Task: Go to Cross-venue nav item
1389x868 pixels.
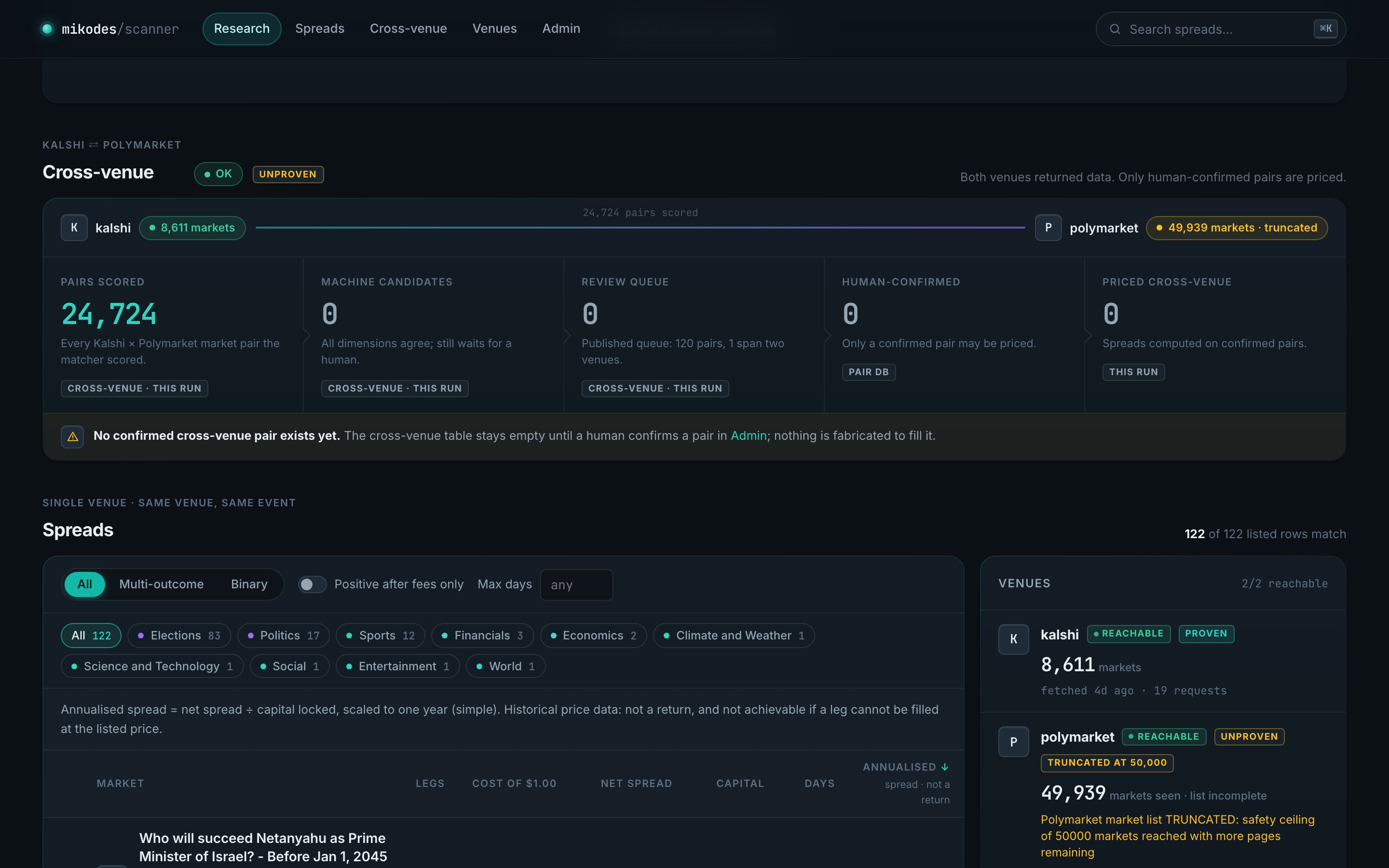Action: pos(408,29)
